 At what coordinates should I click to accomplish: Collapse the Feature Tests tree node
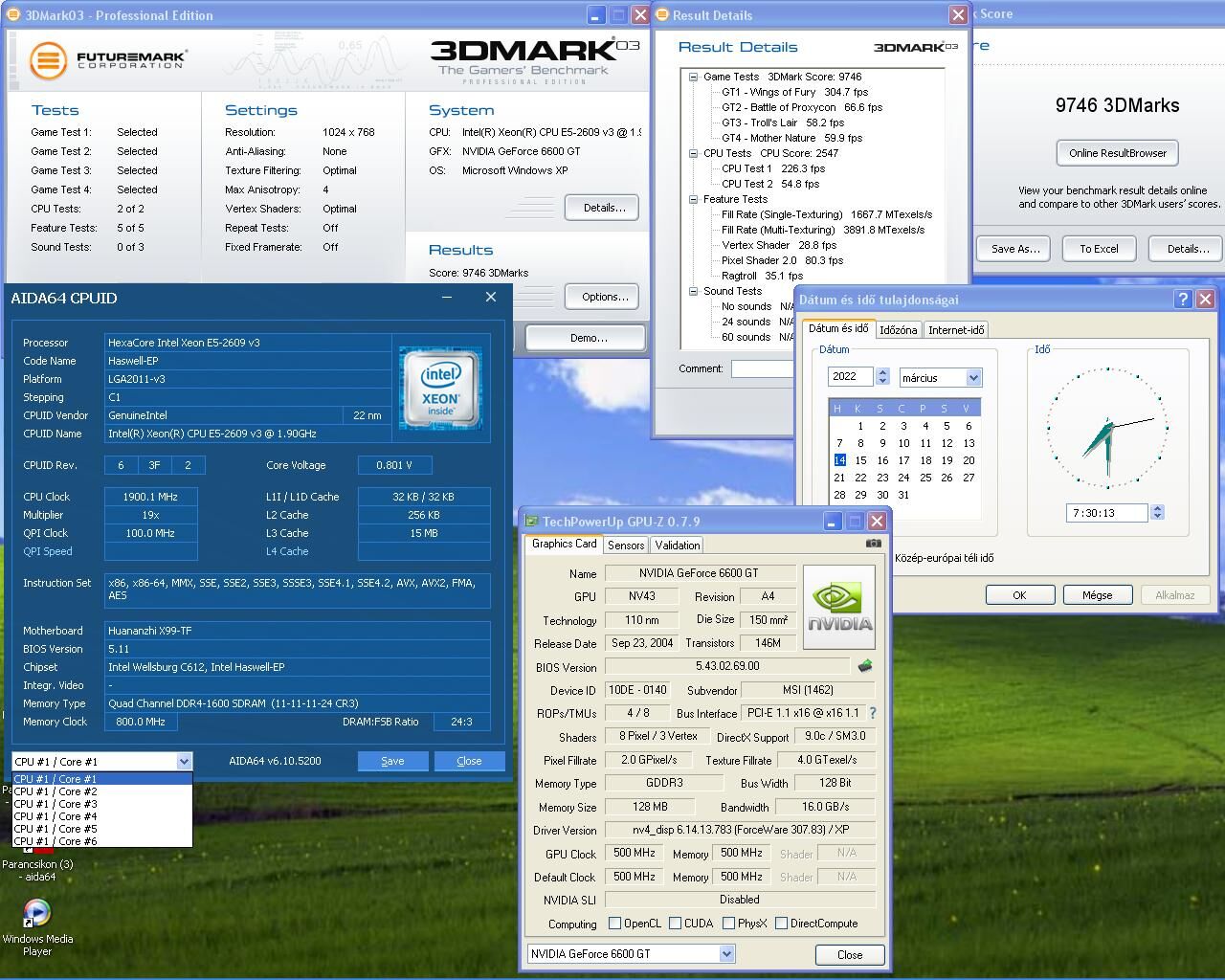[x=693, y=199]
